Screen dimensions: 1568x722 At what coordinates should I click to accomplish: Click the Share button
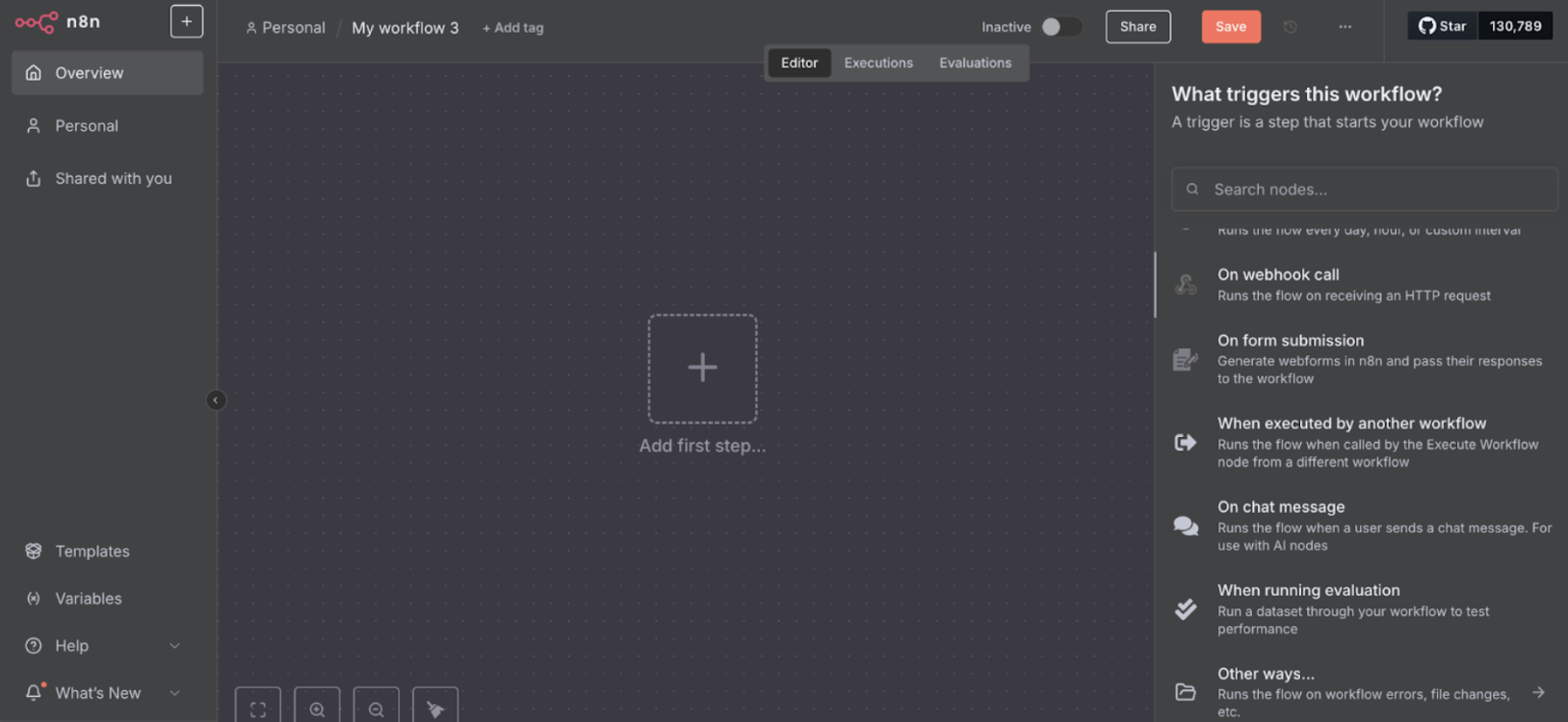coord(1137,27)
